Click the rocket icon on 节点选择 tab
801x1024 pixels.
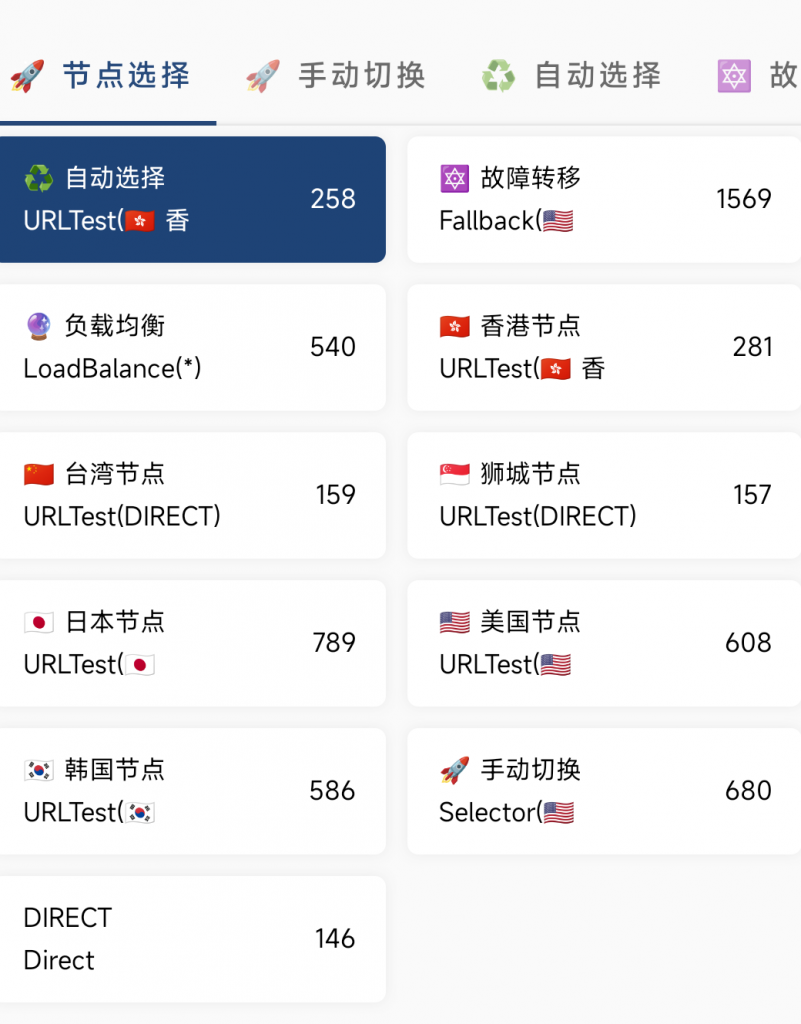point(27,76)
